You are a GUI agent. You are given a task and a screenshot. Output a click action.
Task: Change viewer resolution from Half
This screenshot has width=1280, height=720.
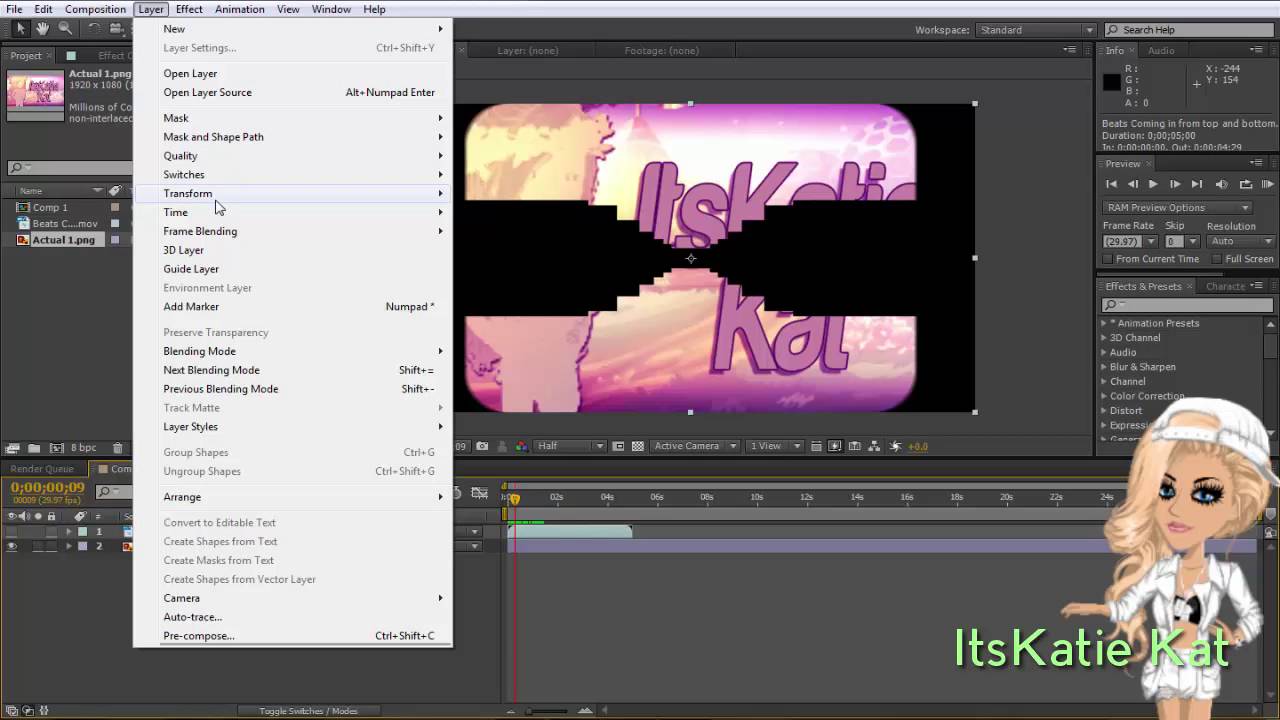click(x=570, y=446)
